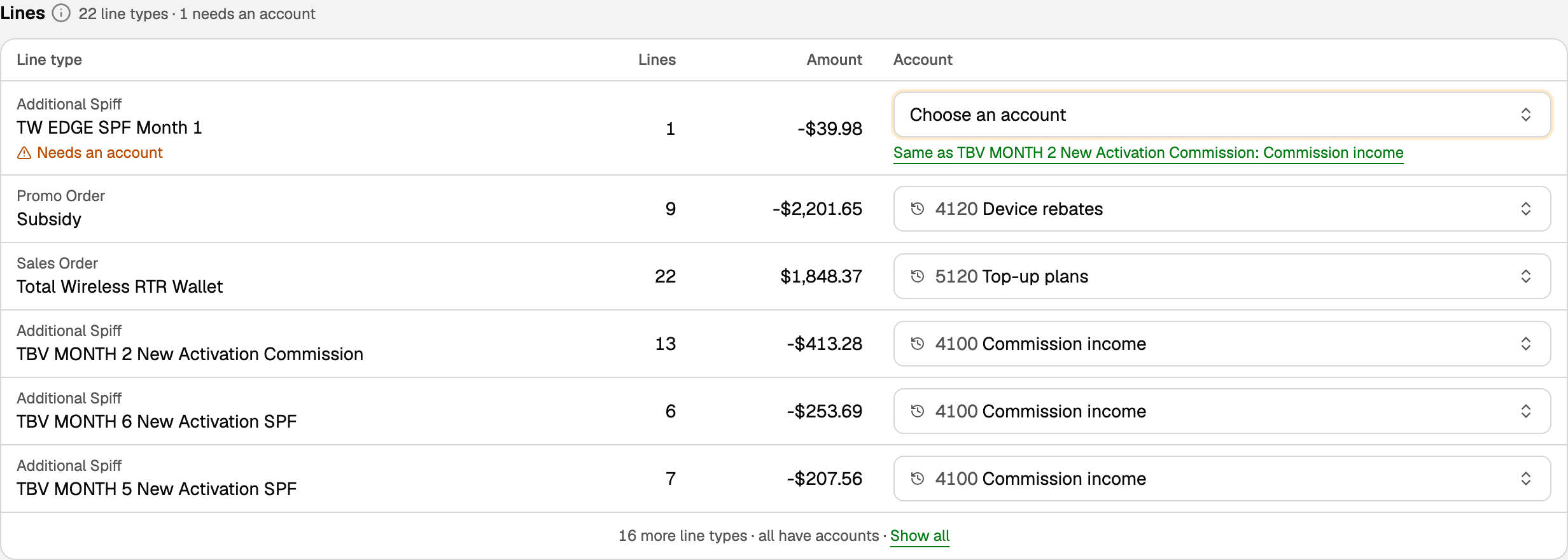Screen dimensions: 1568x560
Task: Select TBV MONTH 6 New Activation SPF text
Action: coord(157,421)
